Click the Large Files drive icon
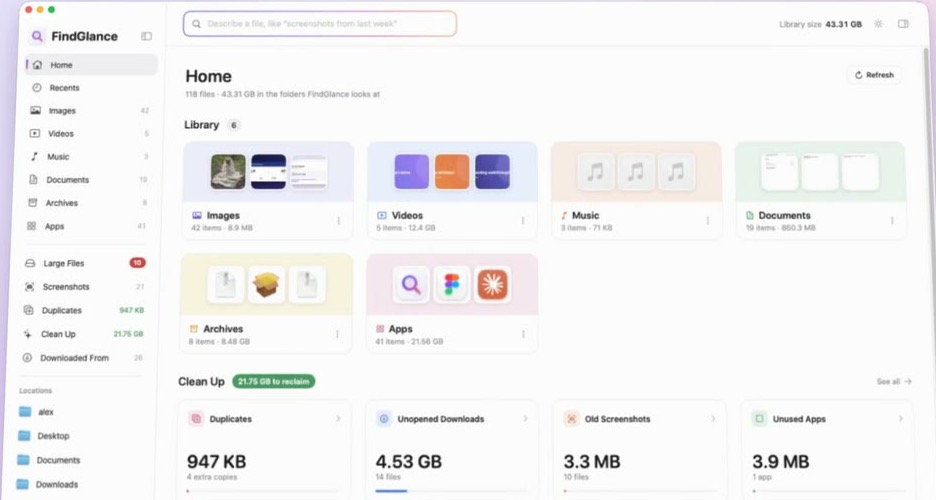 [x=30, y=263]
